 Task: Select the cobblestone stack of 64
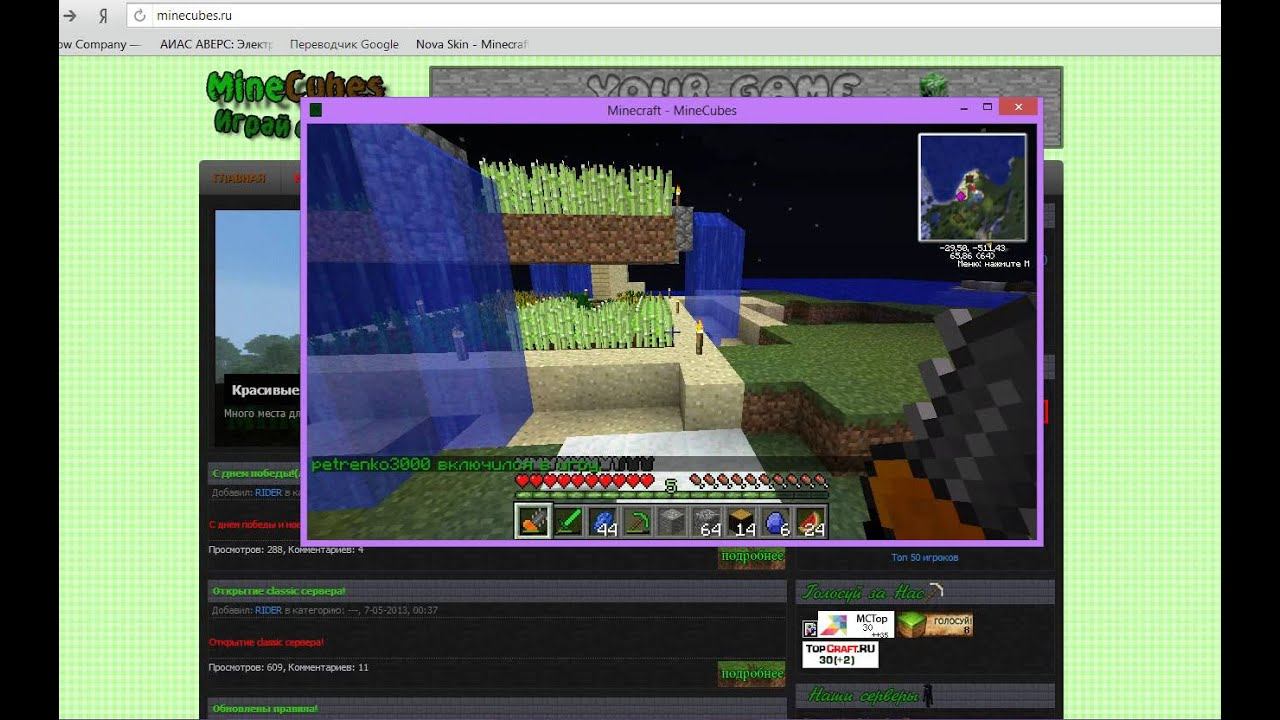click(x=708, y=520)
